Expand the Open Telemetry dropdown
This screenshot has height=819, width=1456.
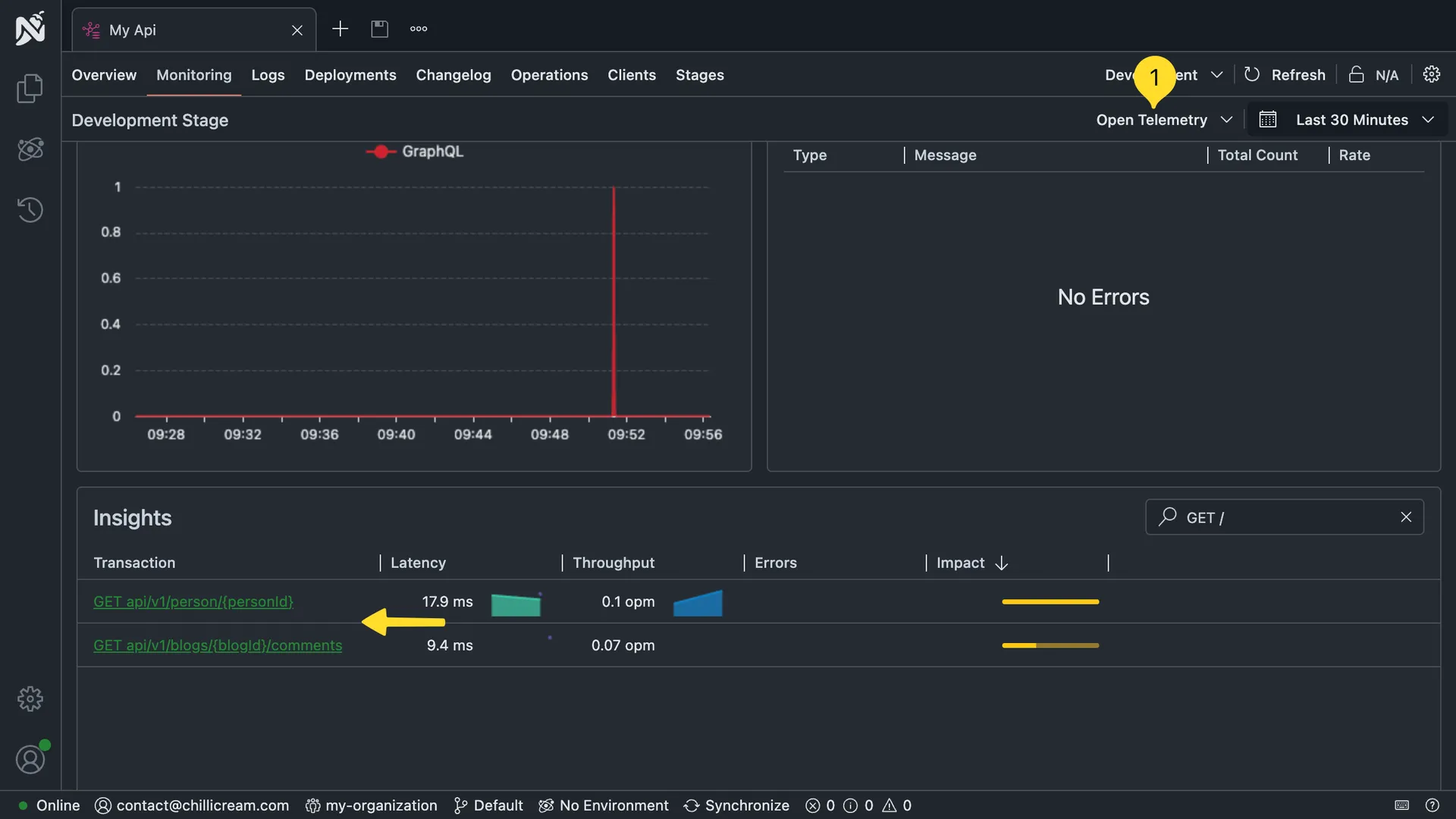pyautogui.click(x=1164, y=120)
